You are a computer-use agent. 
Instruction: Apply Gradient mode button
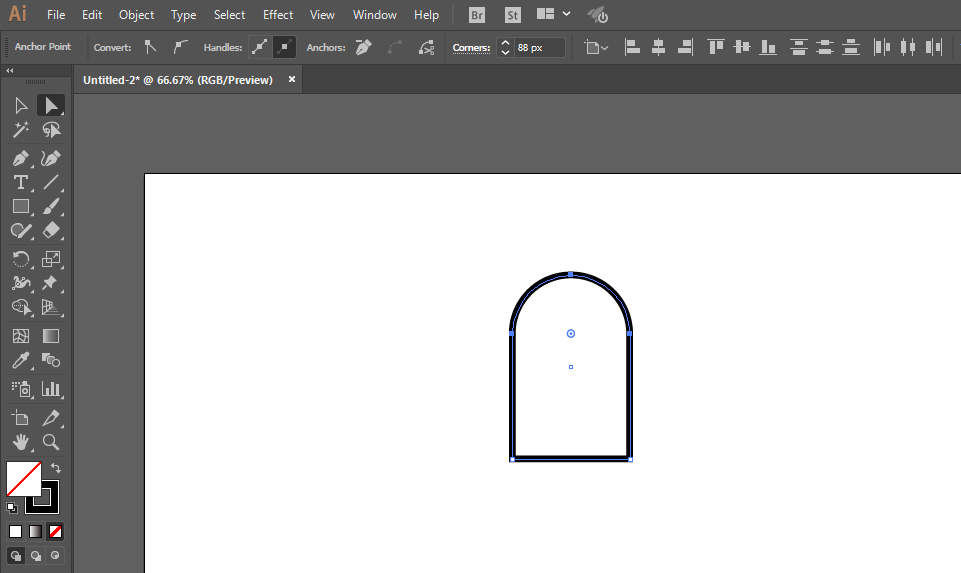[x=36, y=531]
